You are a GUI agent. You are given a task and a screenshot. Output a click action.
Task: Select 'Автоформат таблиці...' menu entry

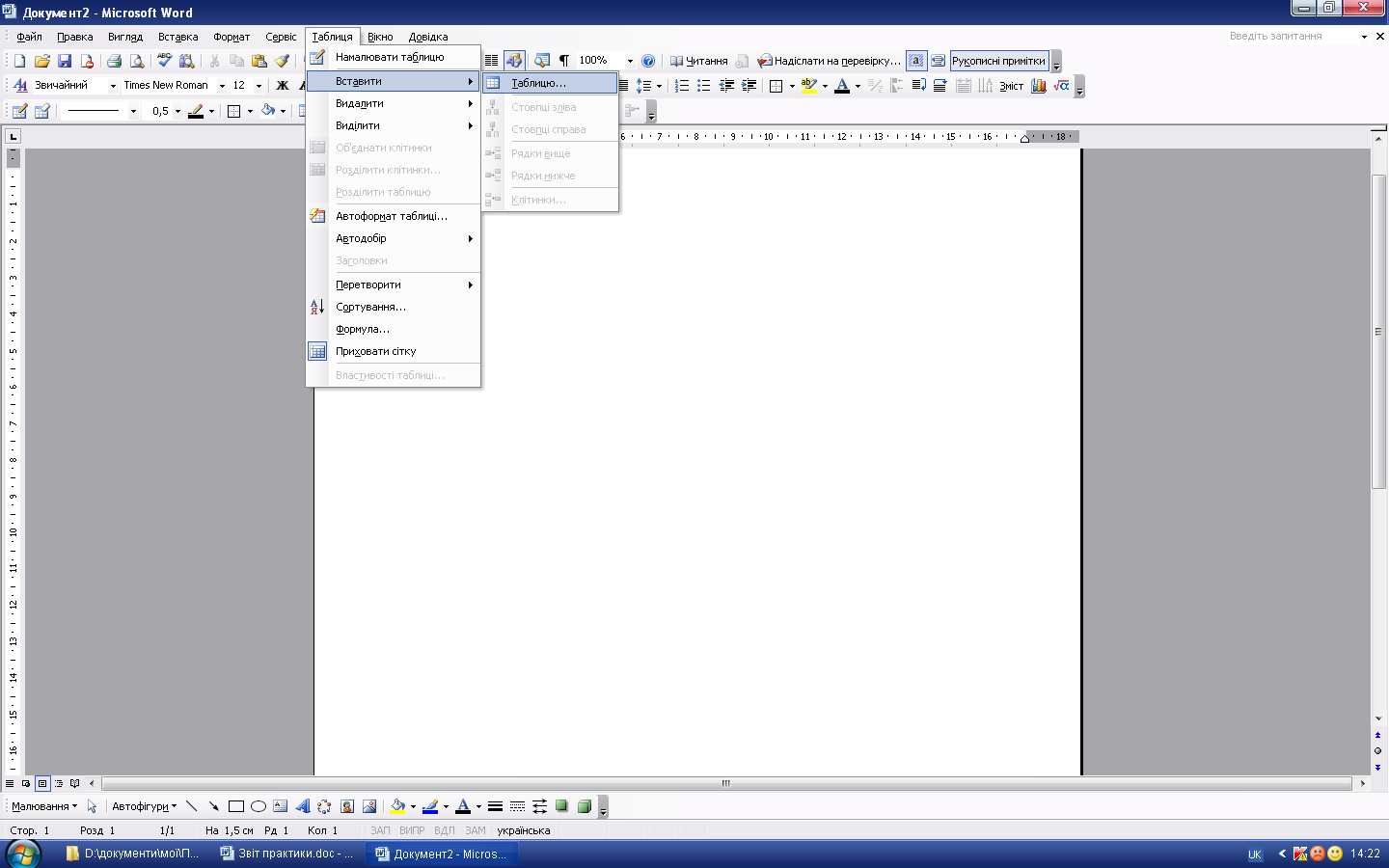point(393,216)
